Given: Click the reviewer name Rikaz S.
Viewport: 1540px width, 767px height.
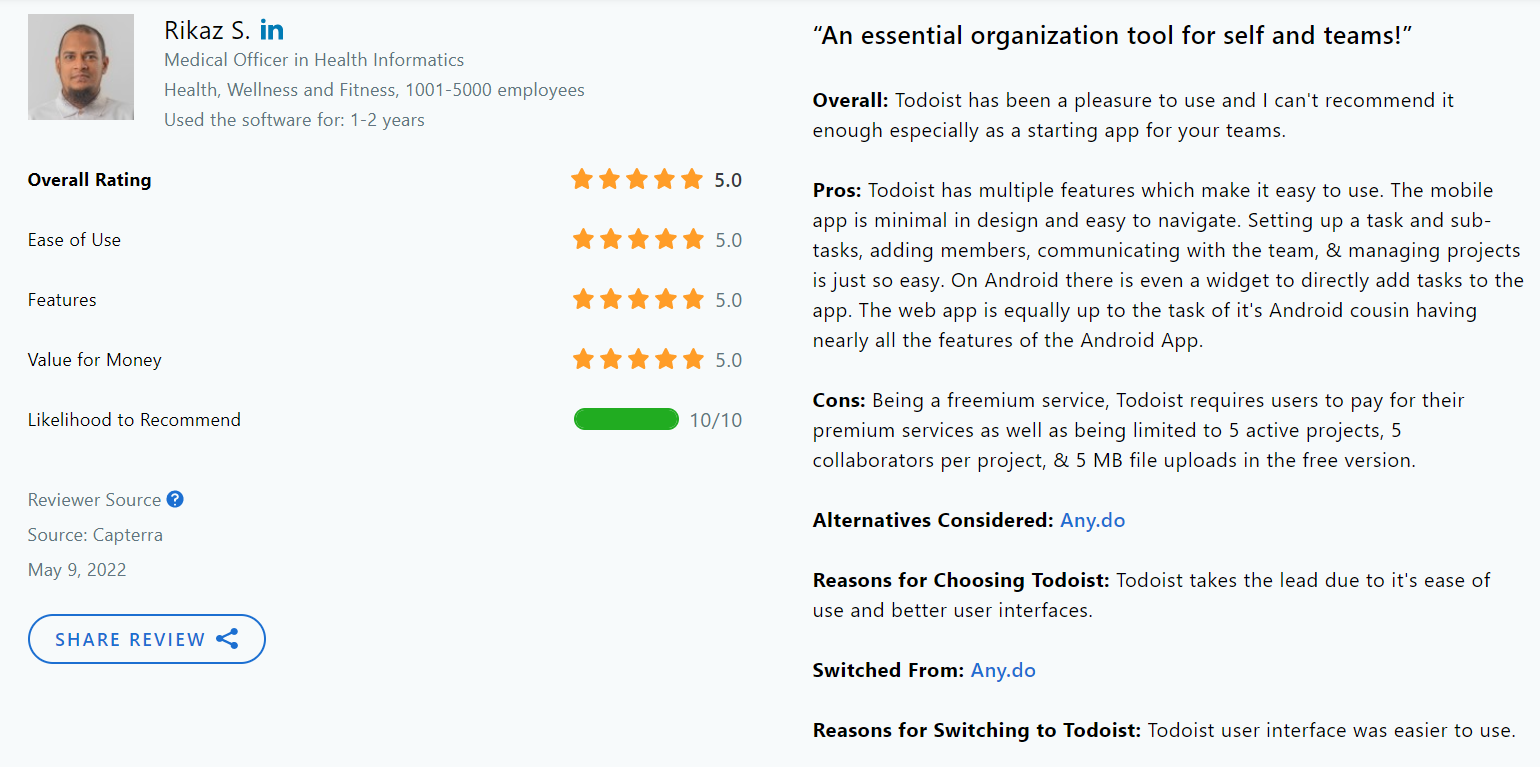Looking at the screenshot, I should (x=207, y=30).
